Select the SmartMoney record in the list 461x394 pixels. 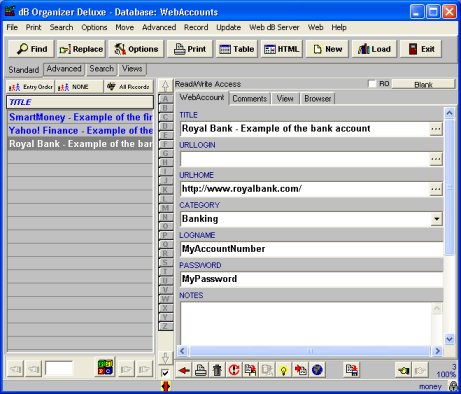tap(80, 117)
